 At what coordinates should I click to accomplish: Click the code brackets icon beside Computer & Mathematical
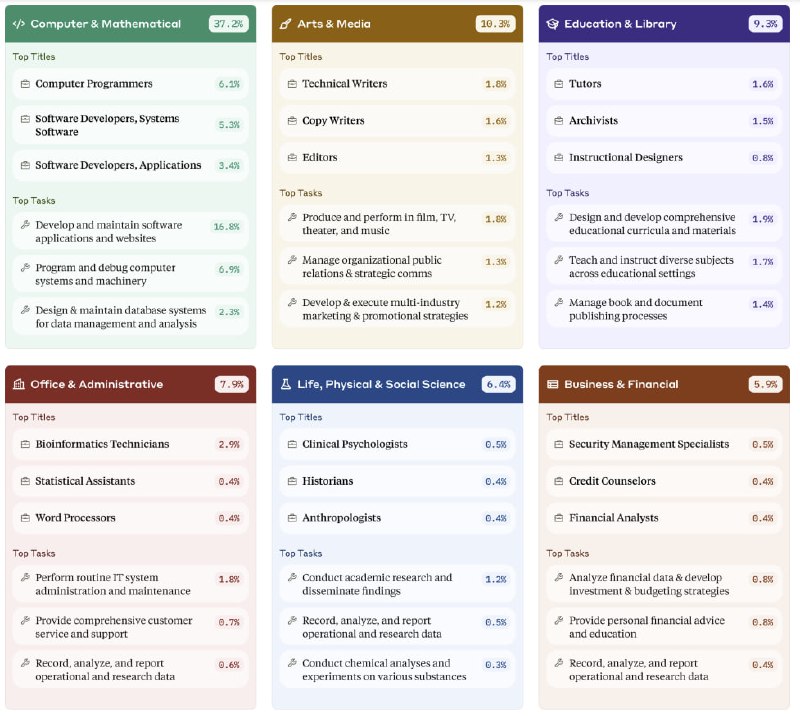point(19,24)
